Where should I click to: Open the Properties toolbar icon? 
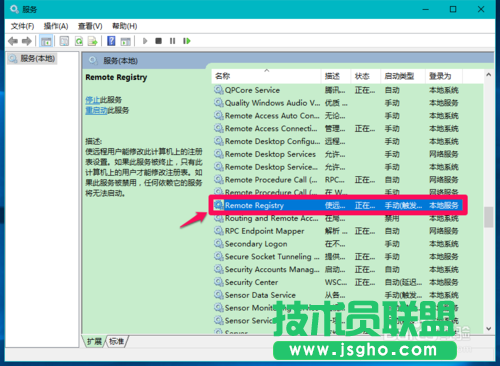64,41
